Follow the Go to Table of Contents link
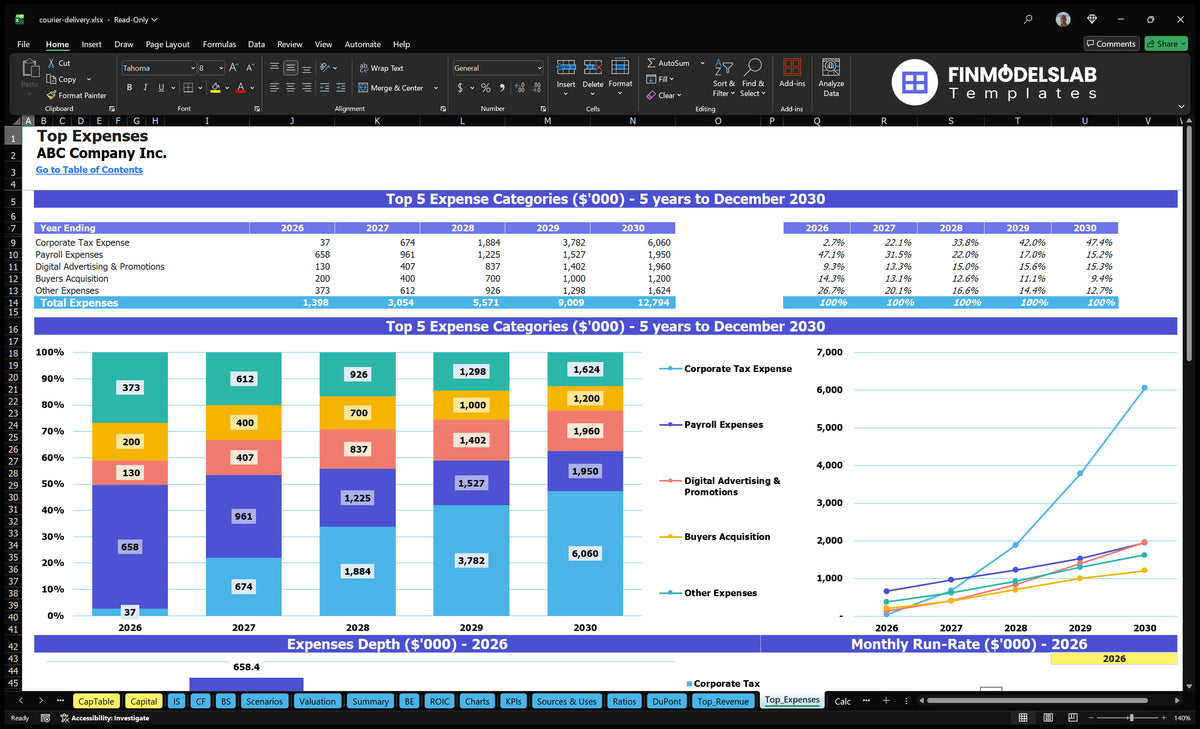This screenshot has height=729, width=1200. [x=89, y=170]
